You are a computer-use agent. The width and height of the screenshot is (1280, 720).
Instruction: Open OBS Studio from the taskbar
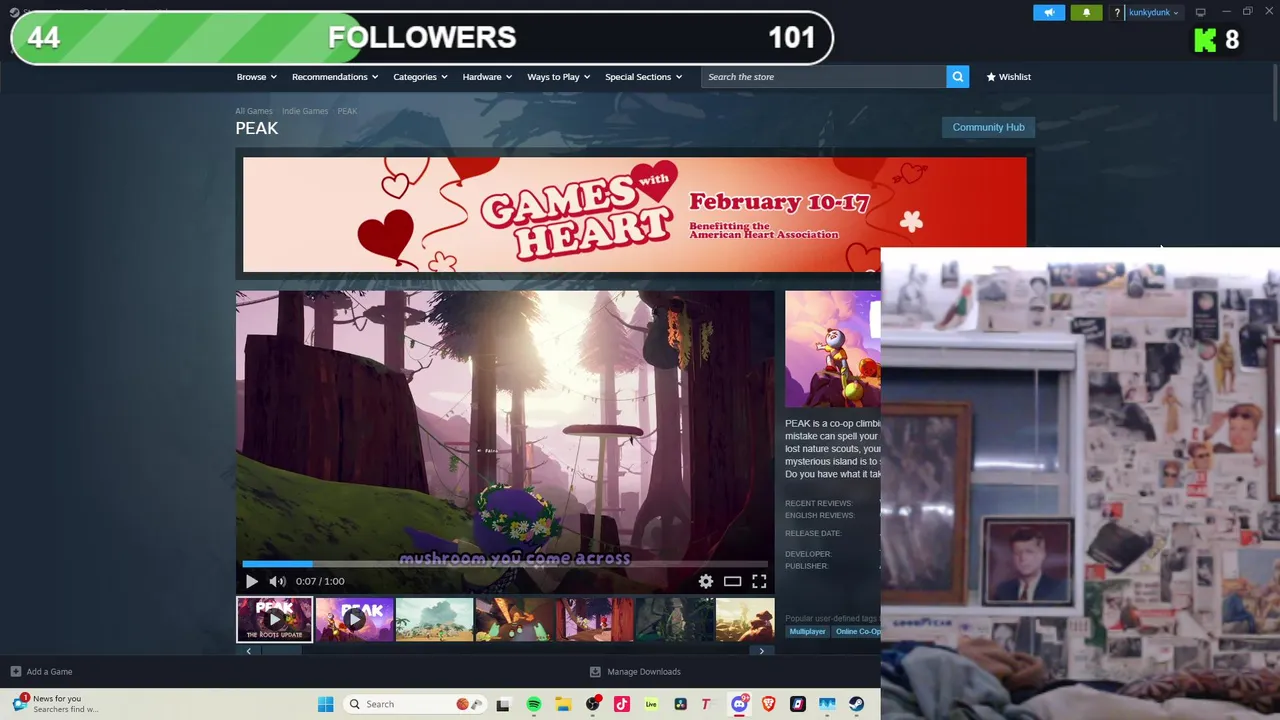click(x=593, y=704)
